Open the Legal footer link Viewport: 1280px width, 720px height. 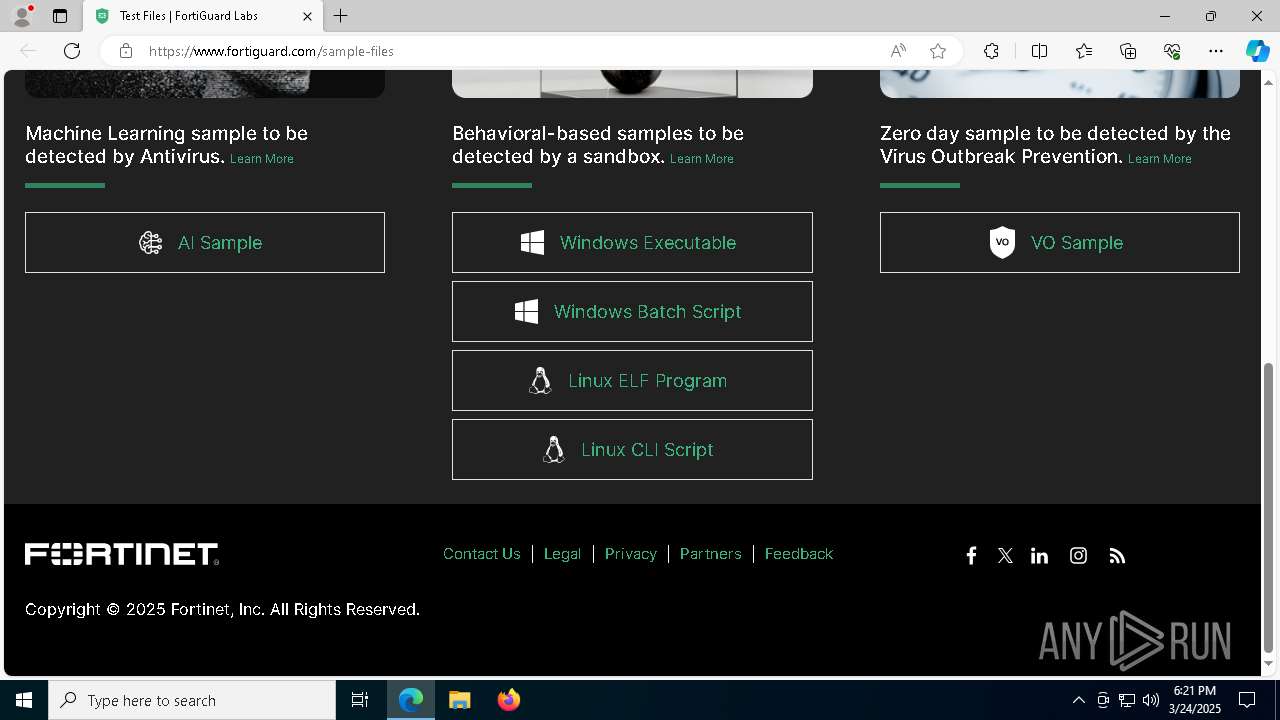coord(562,553)
